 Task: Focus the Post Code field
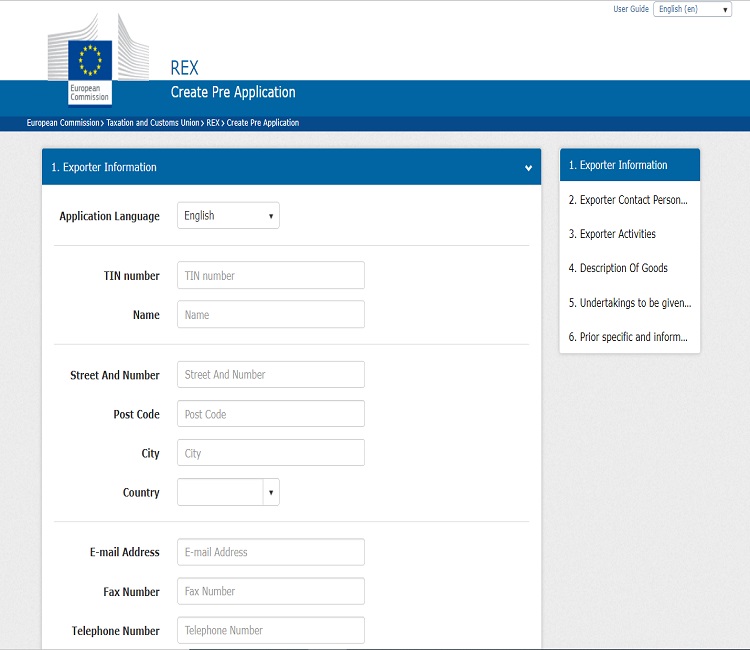click(271, 414)
